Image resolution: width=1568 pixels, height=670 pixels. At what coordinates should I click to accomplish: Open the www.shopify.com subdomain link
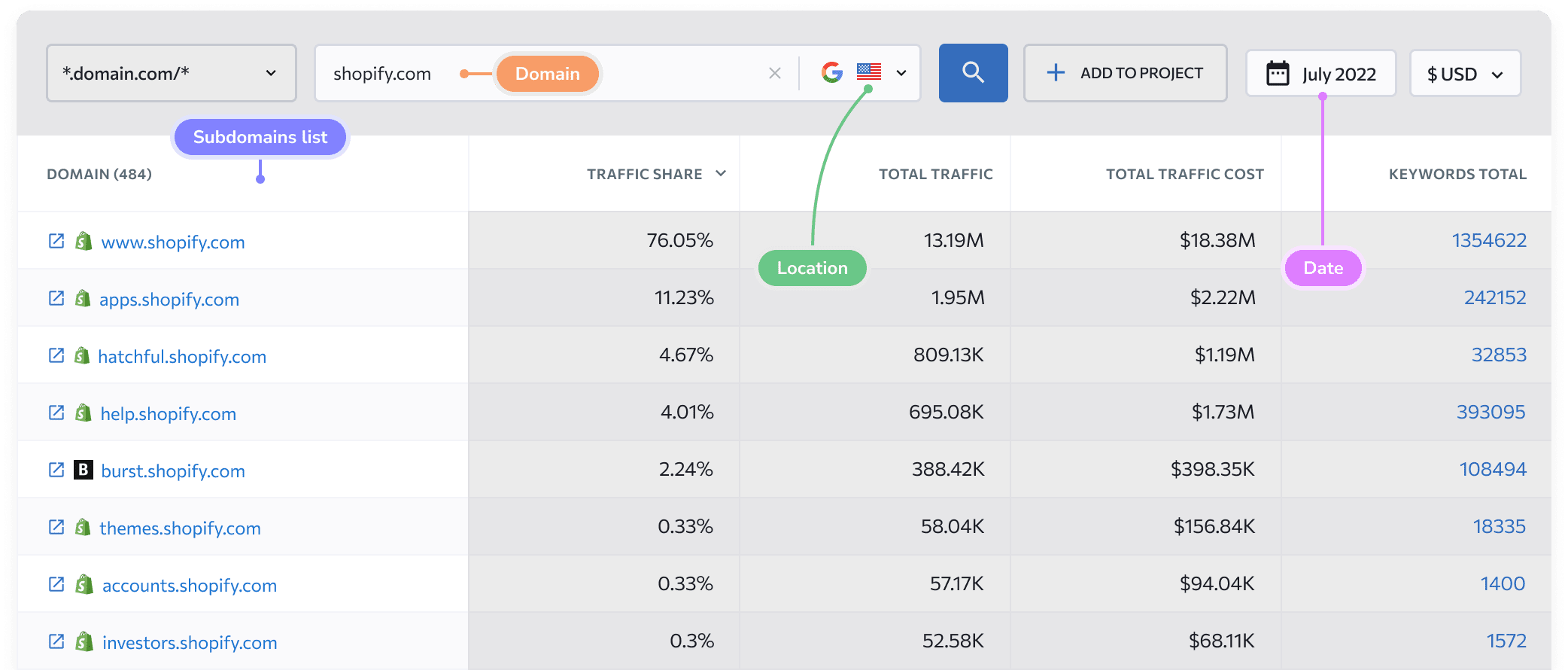click(173, 242)
